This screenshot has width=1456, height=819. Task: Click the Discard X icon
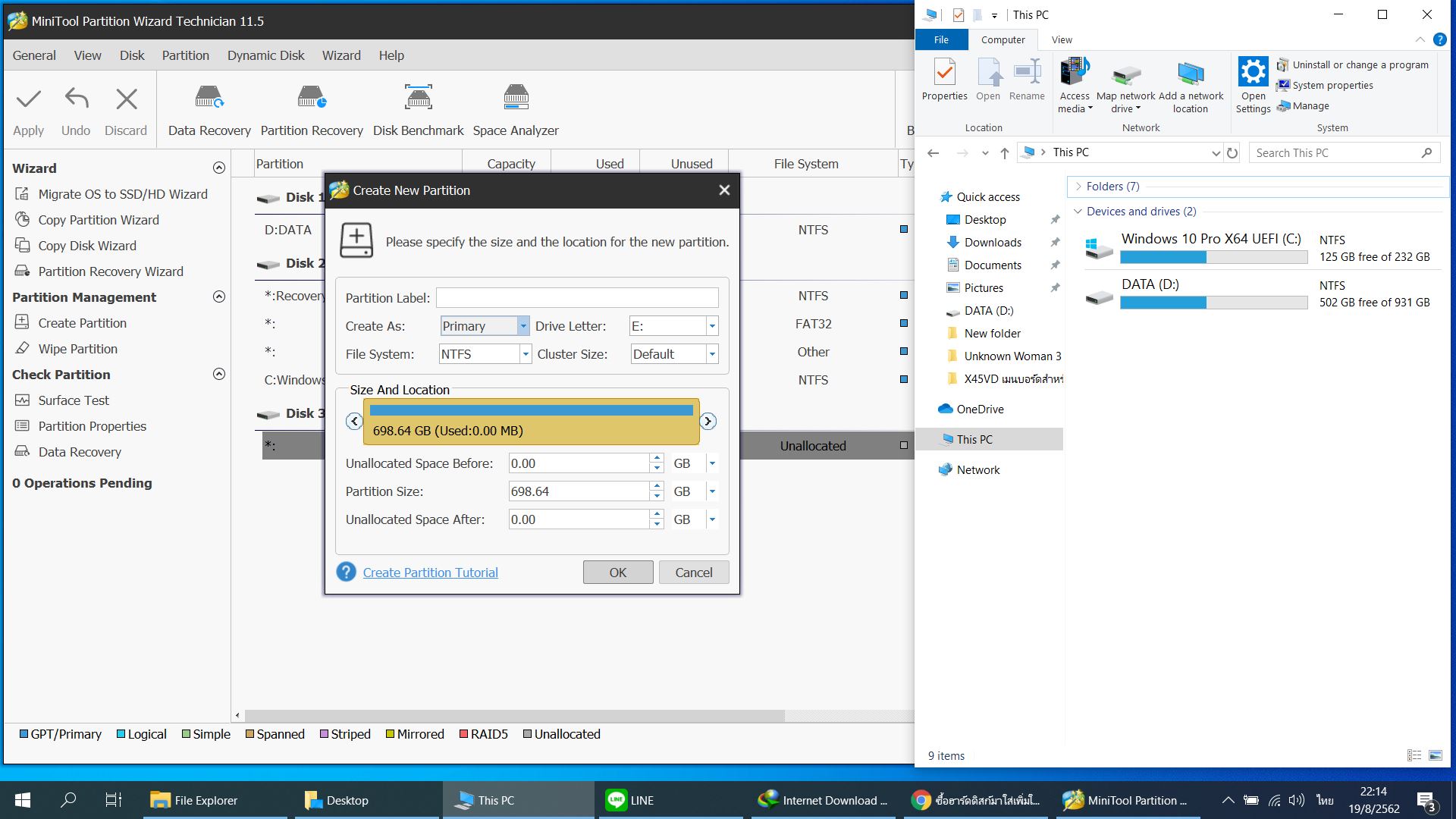coord(126,99)
